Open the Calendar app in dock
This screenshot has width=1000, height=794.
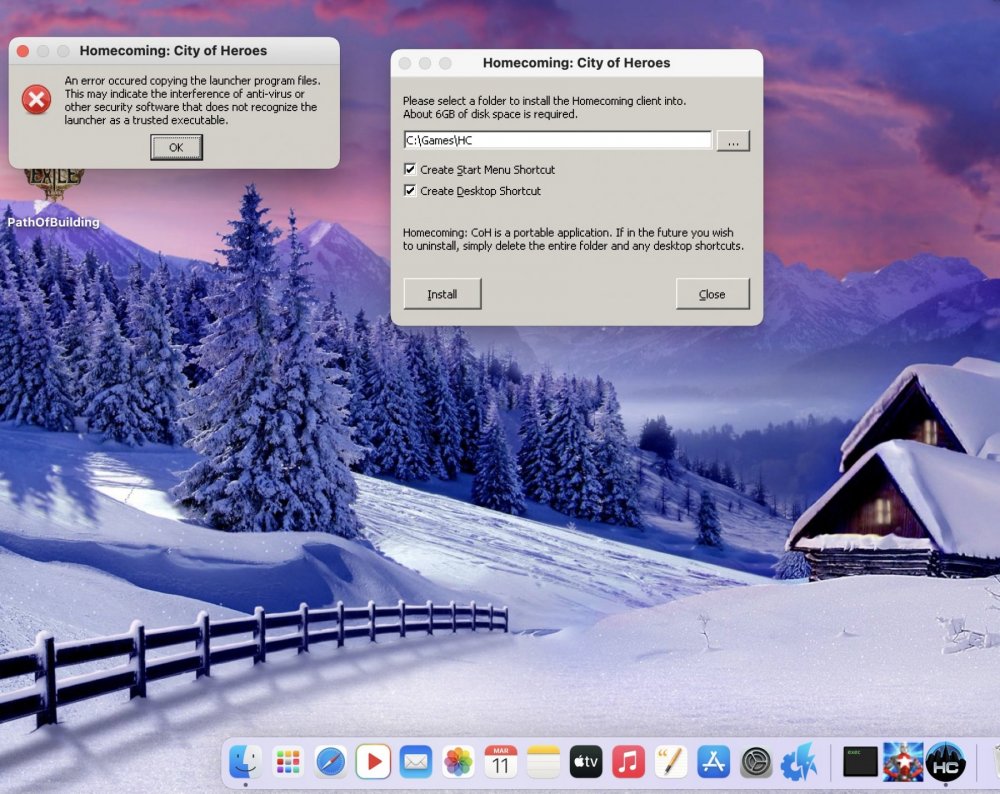tap(500, 762)
